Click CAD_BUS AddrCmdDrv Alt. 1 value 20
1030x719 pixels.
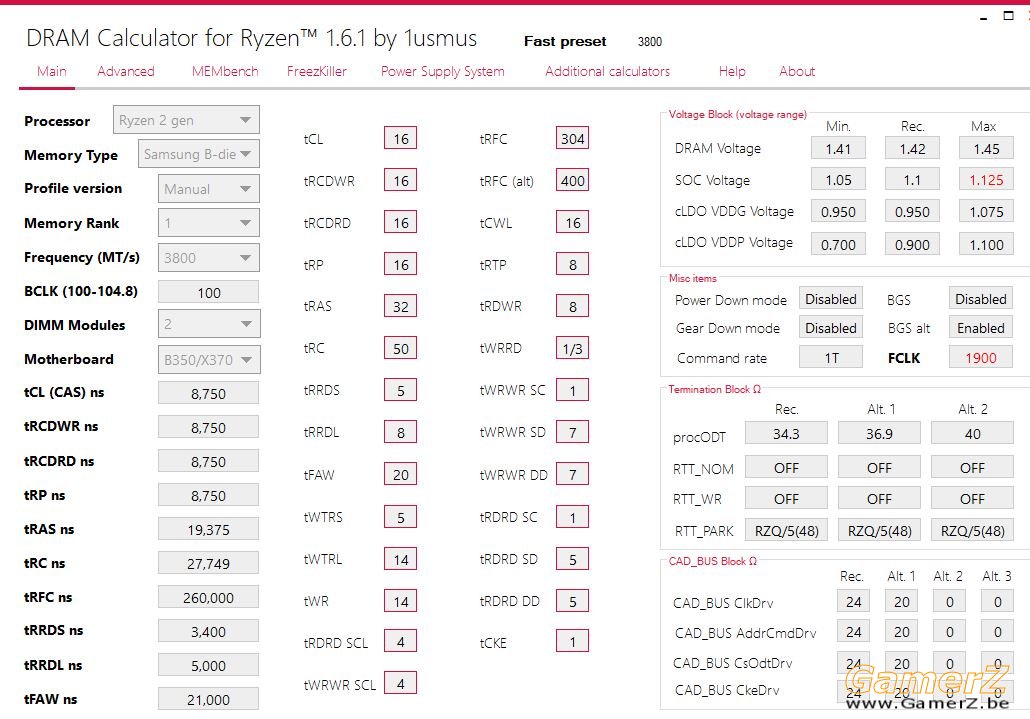click(901, 632)
